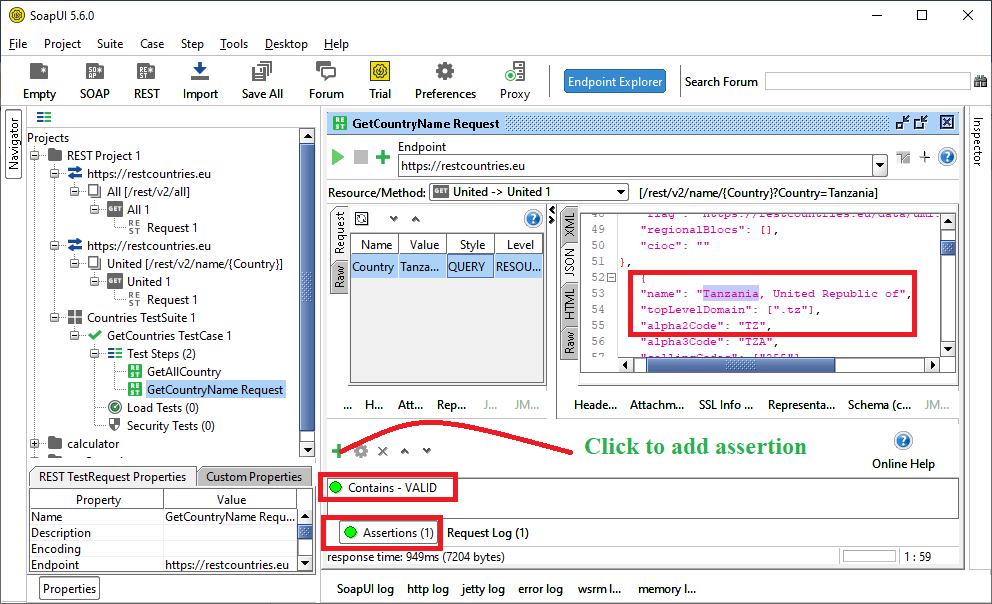This screenshot has height=604, width=992.
Task: Click the Properties button at bottom left
Action: [x=70, y=589]
